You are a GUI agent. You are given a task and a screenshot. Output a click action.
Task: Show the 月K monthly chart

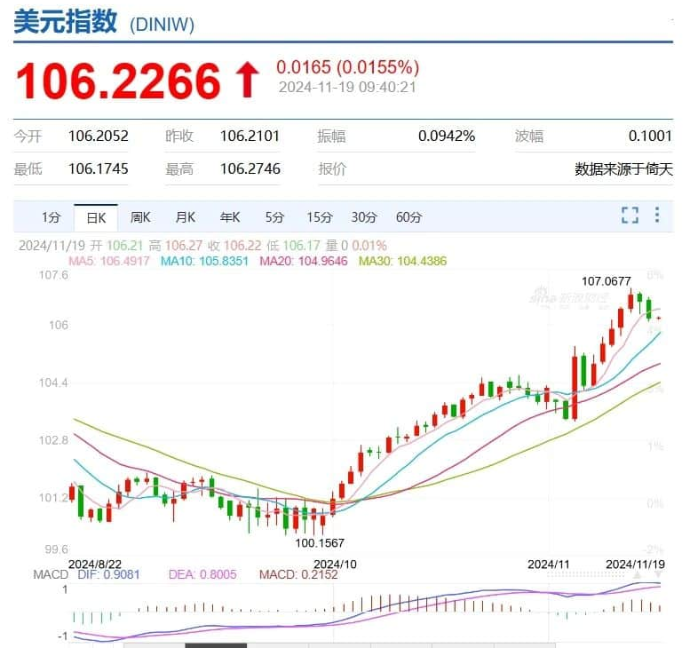185,217
